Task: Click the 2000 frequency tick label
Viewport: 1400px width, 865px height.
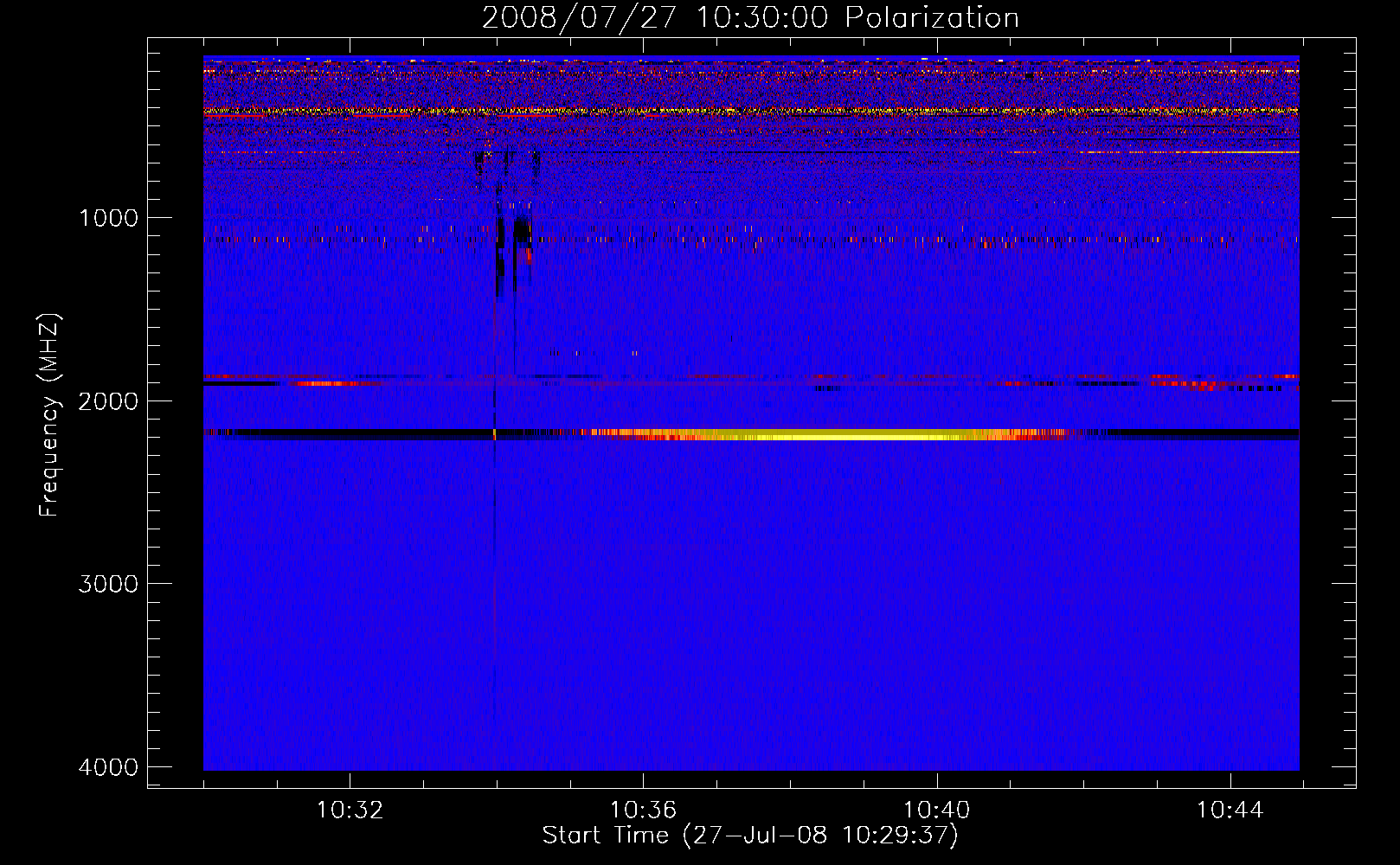Action: [x=109, y=401]
